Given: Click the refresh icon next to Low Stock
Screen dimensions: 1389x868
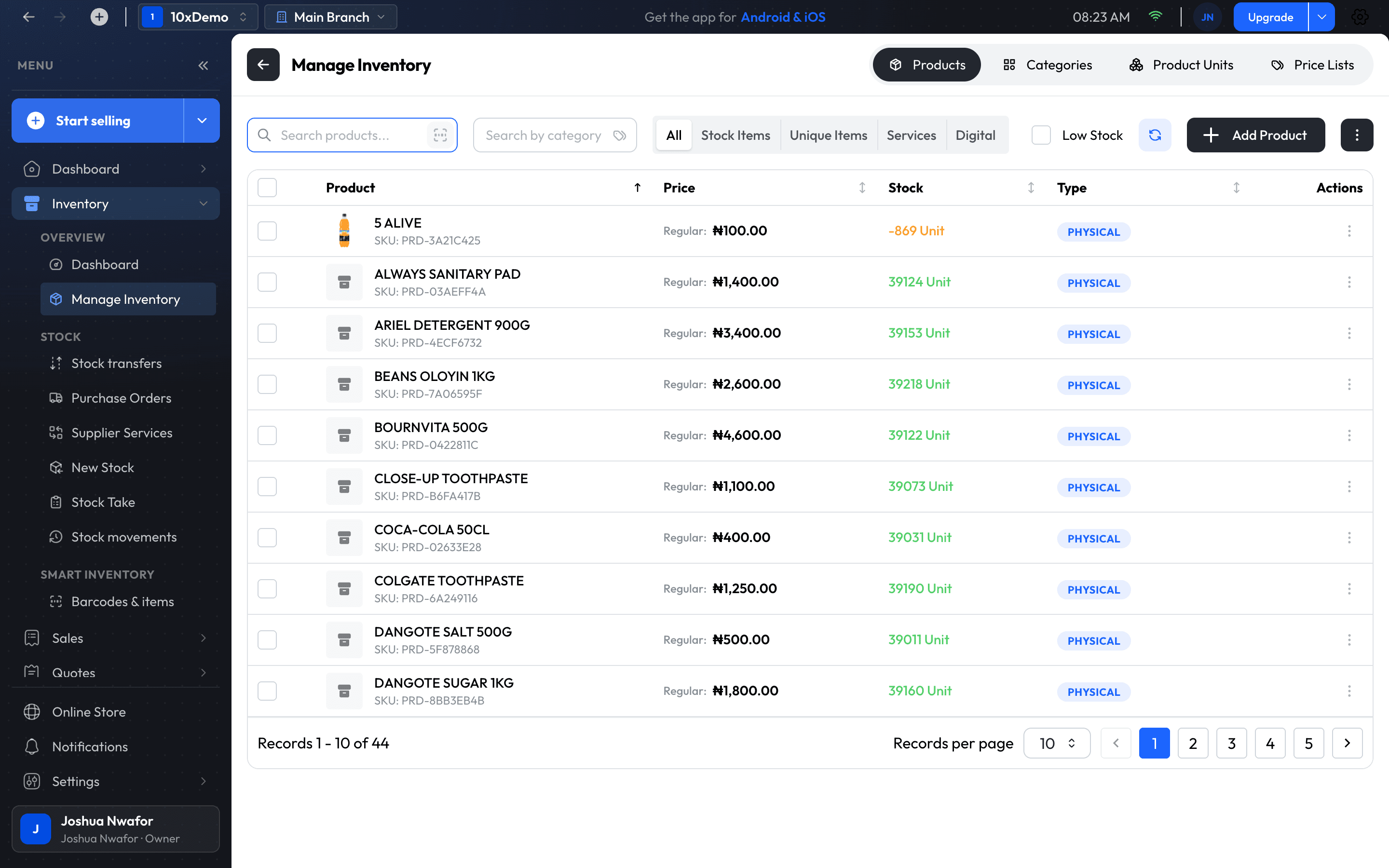Looking at the screenshot, I should 1155,135.
